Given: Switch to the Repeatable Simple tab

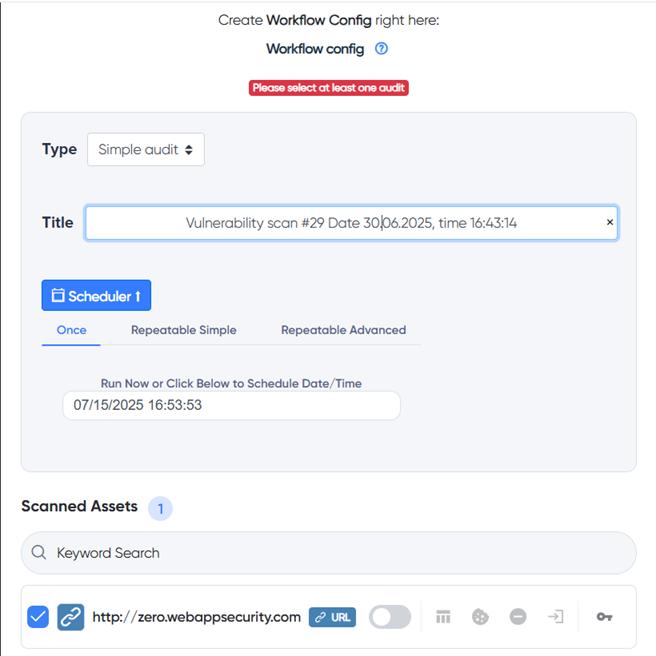Looking at the screenshot, I should click(x=184, y=330).
